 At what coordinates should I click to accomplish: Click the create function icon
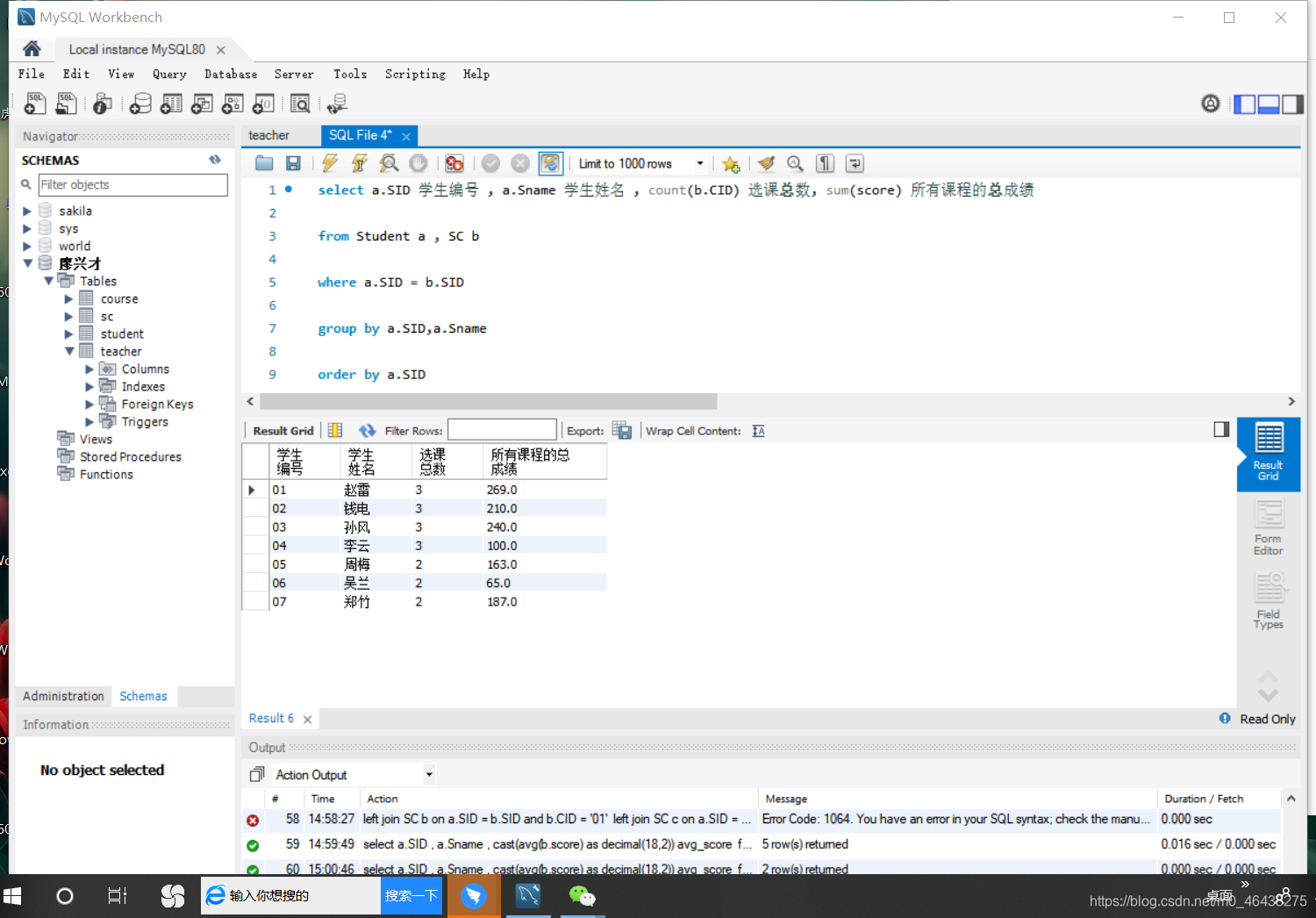click(263, 104)
